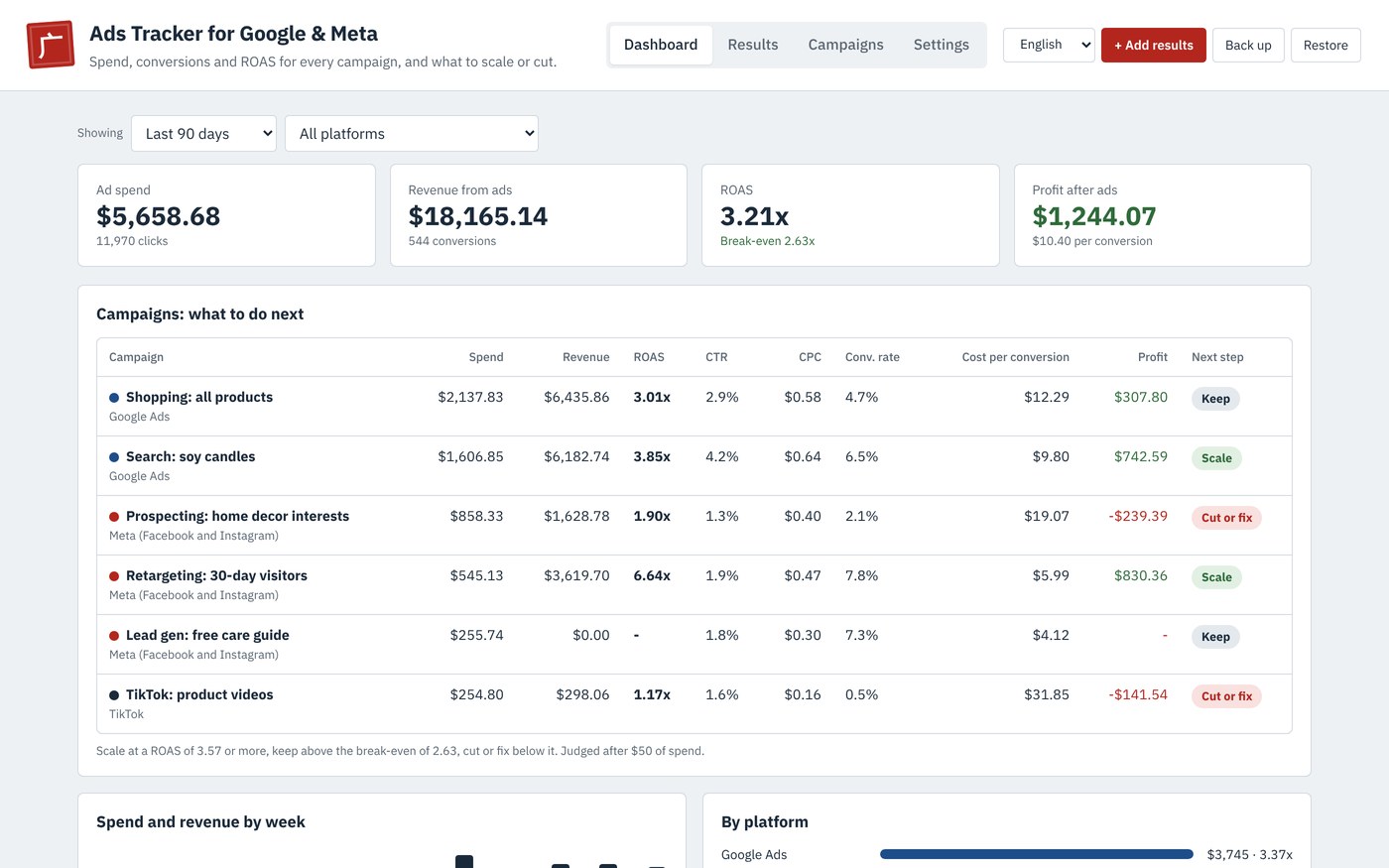Open the Campaigns tab
Viewport: 1389px width, 868px height.
[845, 45]
